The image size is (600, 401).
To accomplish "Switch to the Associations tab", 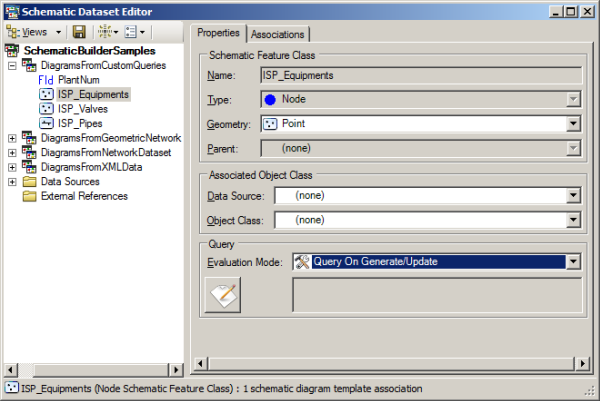I will (278, 34).
